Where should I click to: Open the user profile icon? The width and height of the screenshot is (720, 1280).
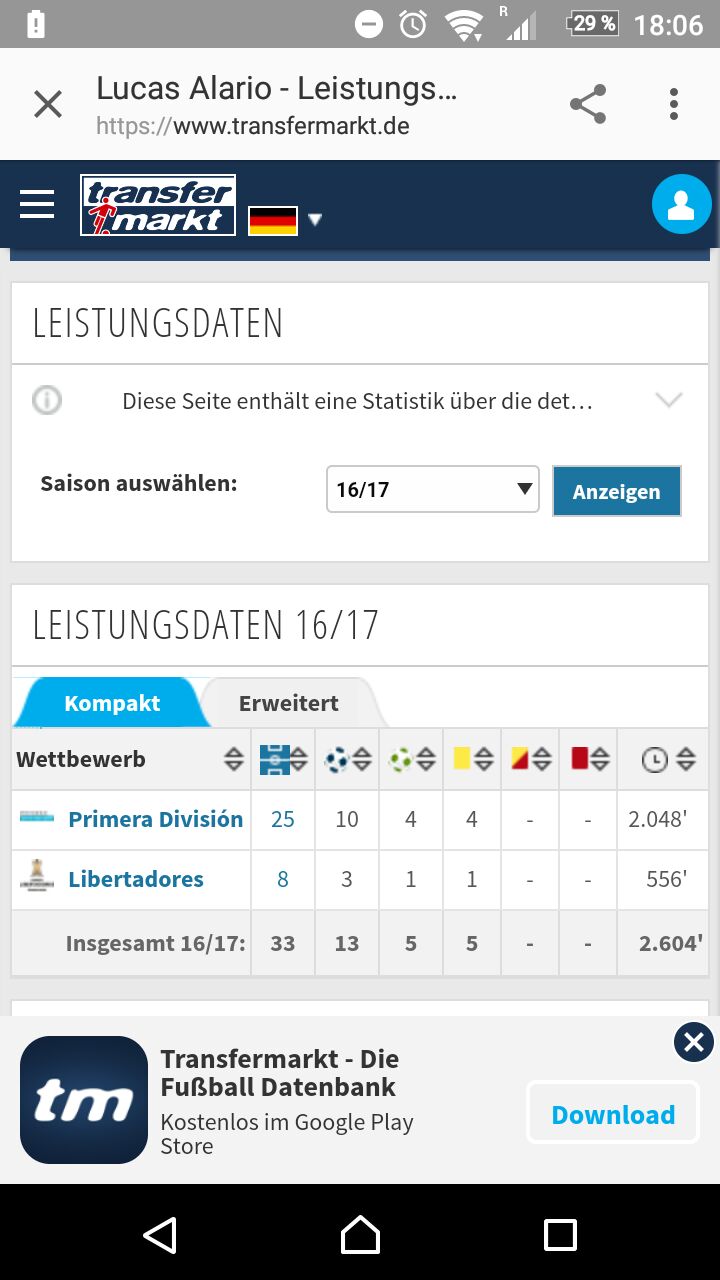681,205
